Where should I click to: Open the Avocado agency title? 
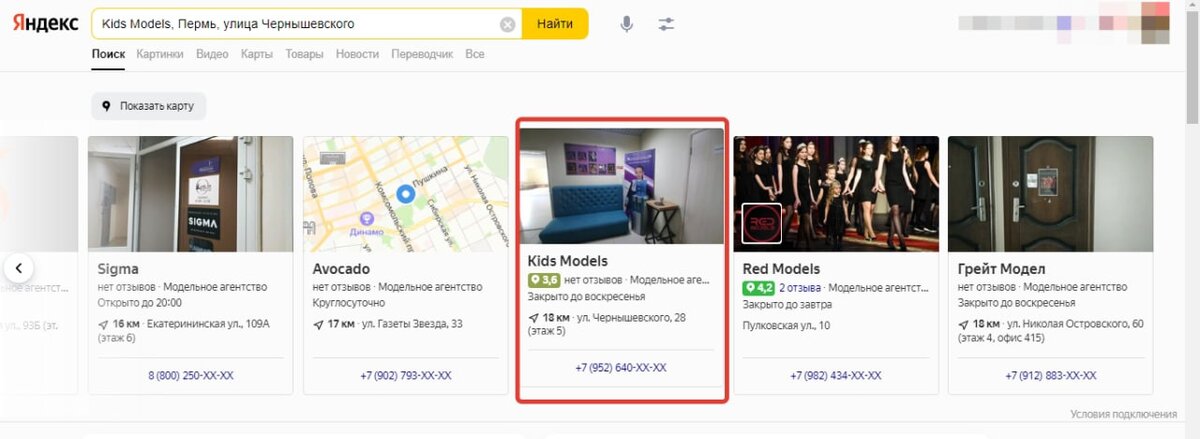click(341, 269)
